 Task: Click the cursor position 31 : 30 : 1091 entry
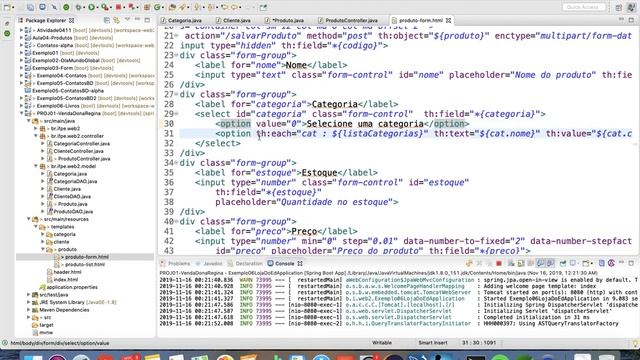coord(479,343)
